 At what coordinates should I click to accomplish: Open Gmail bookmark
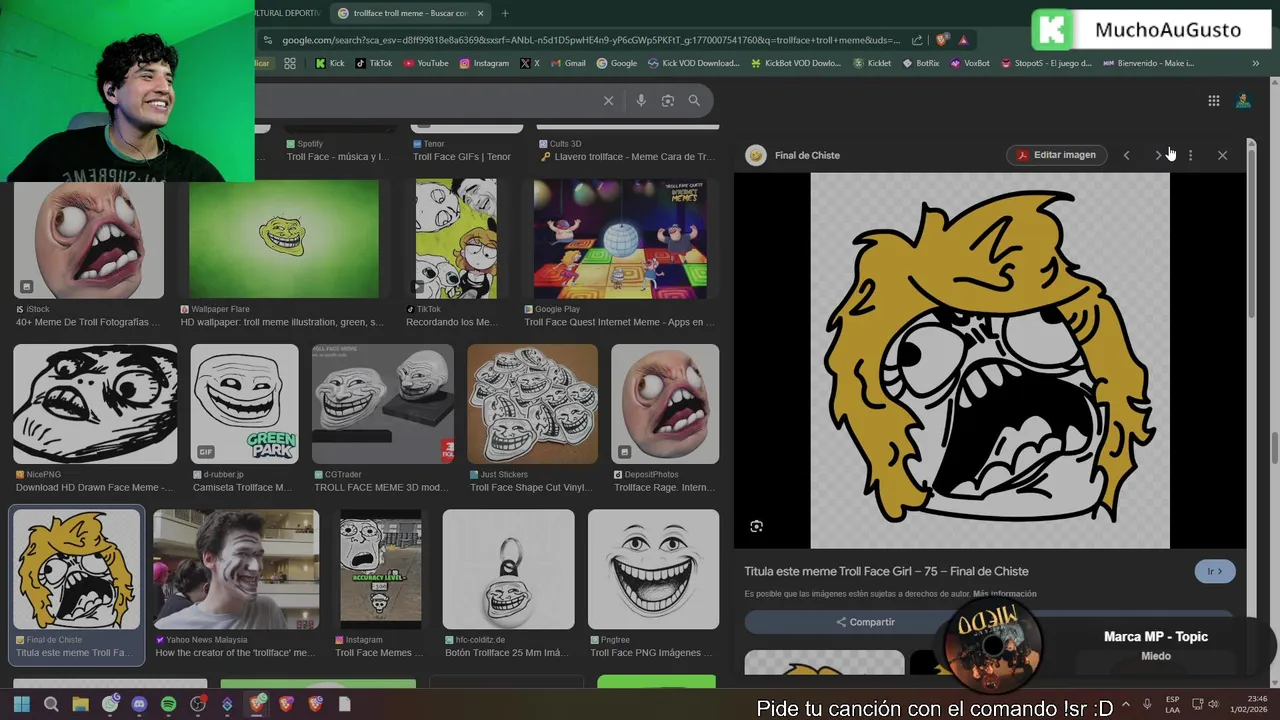pyautogui.click(x=568, y=63)
